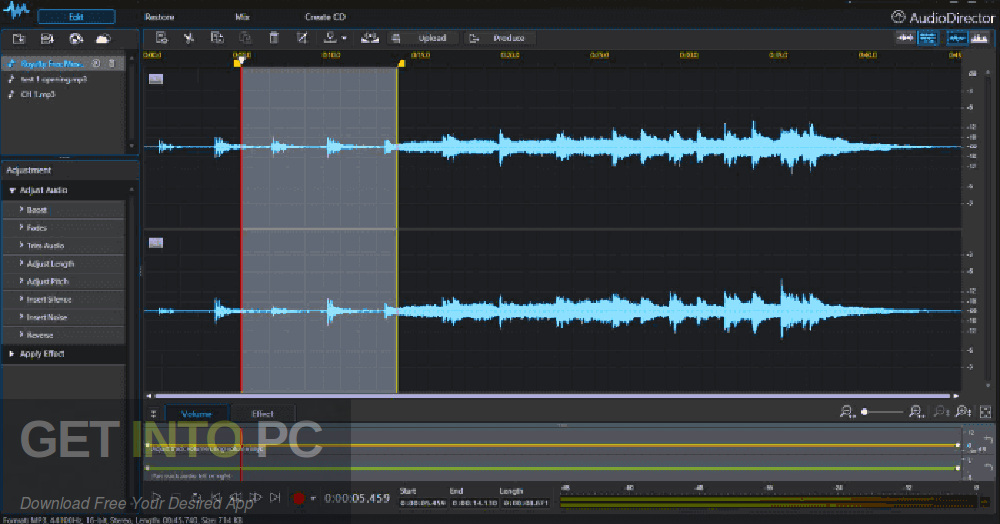Click the horizontal scrollbar under the waveform

point(552,396)
